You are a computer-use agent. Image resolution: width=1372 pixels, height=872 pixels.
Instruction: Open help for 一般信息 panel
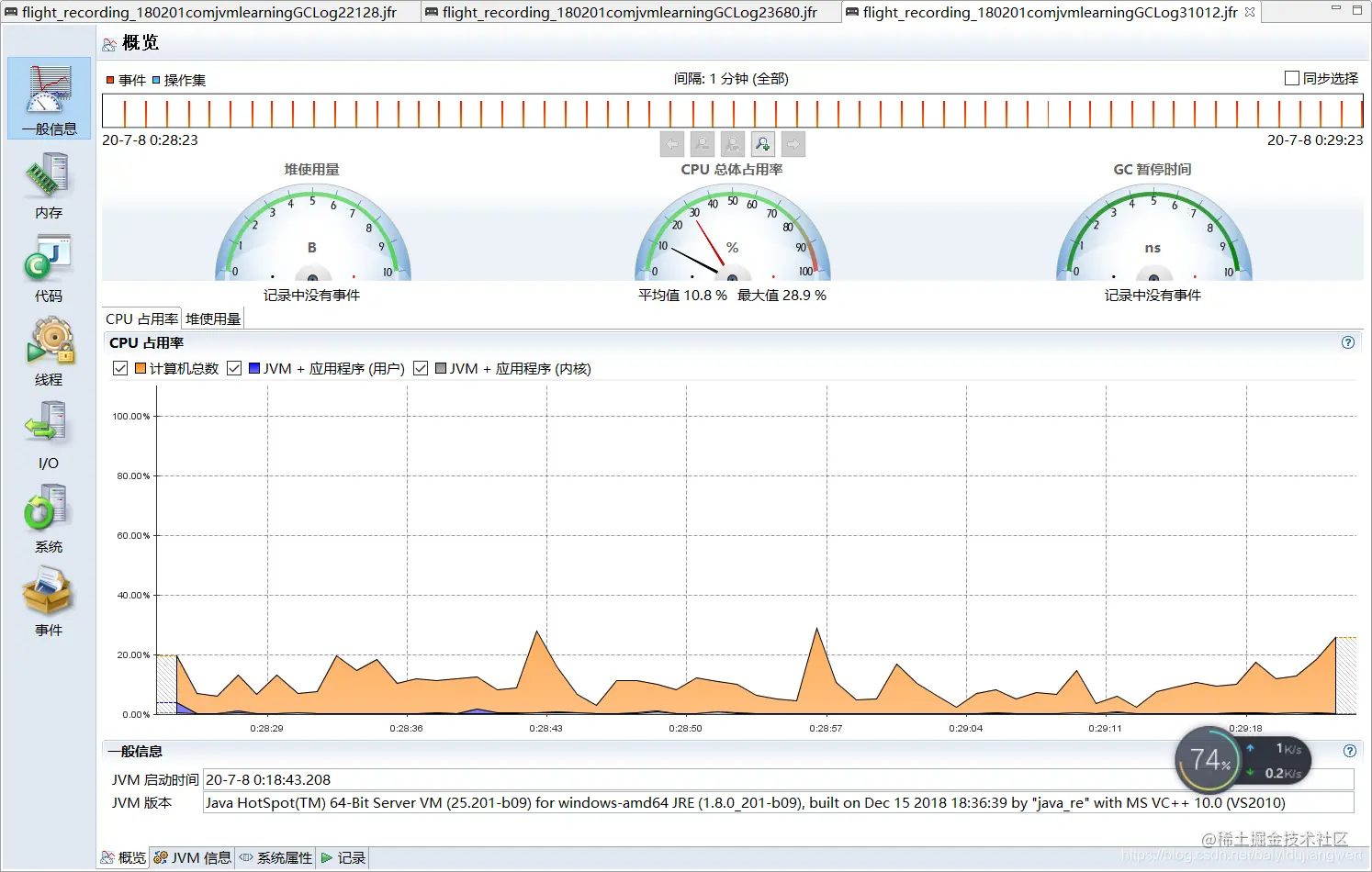coord(1349,751)
